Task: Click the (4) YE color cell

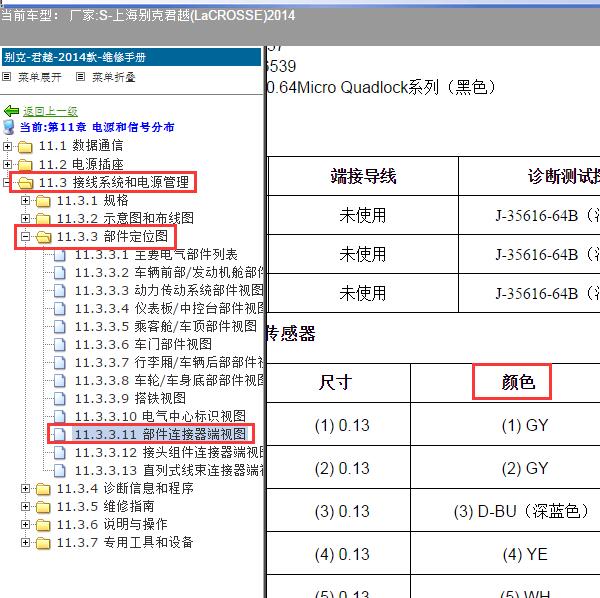Action: (525, 554)
